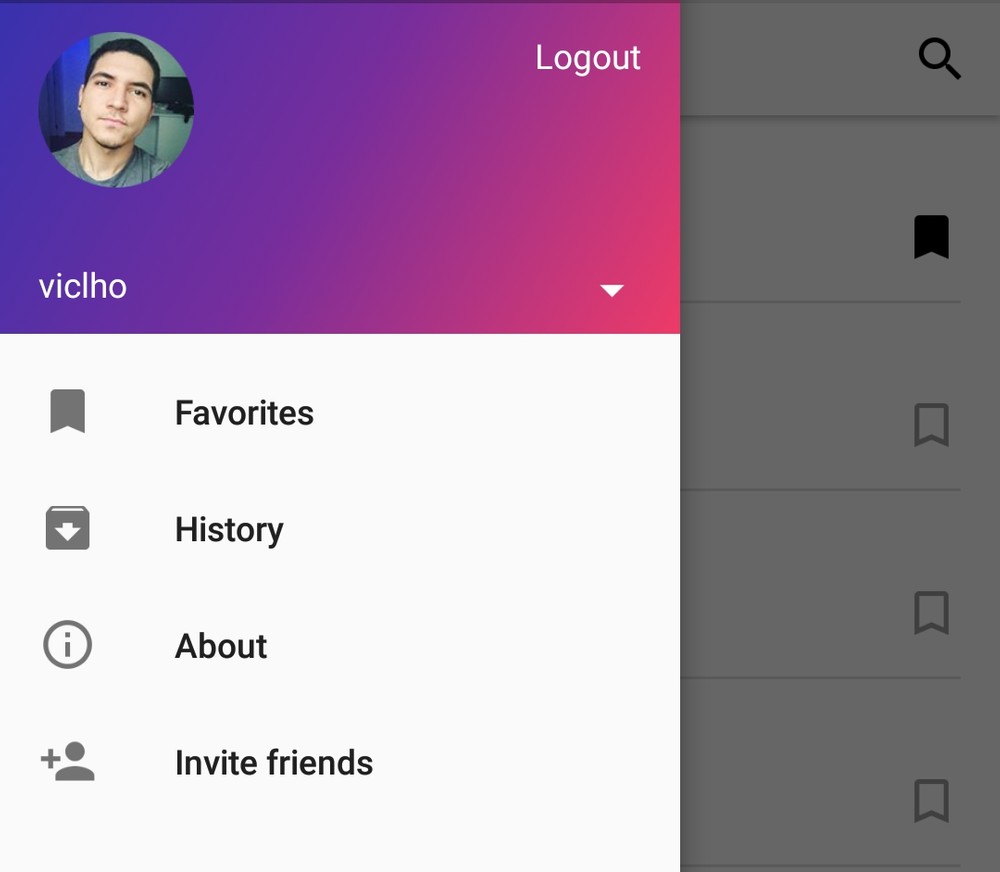Toggle the bookmark on the fourth list item
The image size is (1000, 872).
pyautogui.click(x=931, y=801)
